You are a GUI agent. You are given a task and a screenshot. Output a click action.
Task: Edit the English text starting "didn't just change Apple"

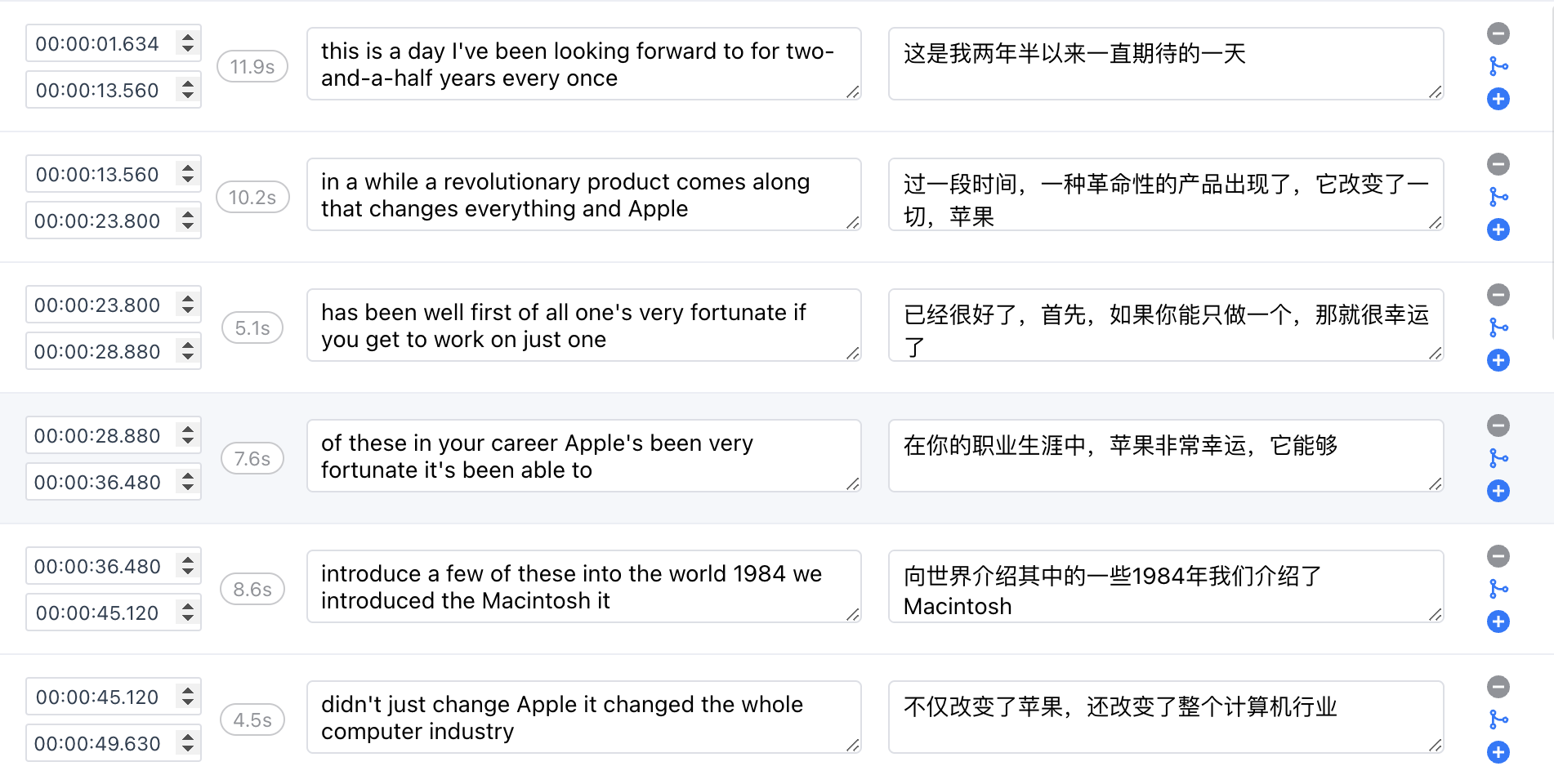[x=583, y=717]
